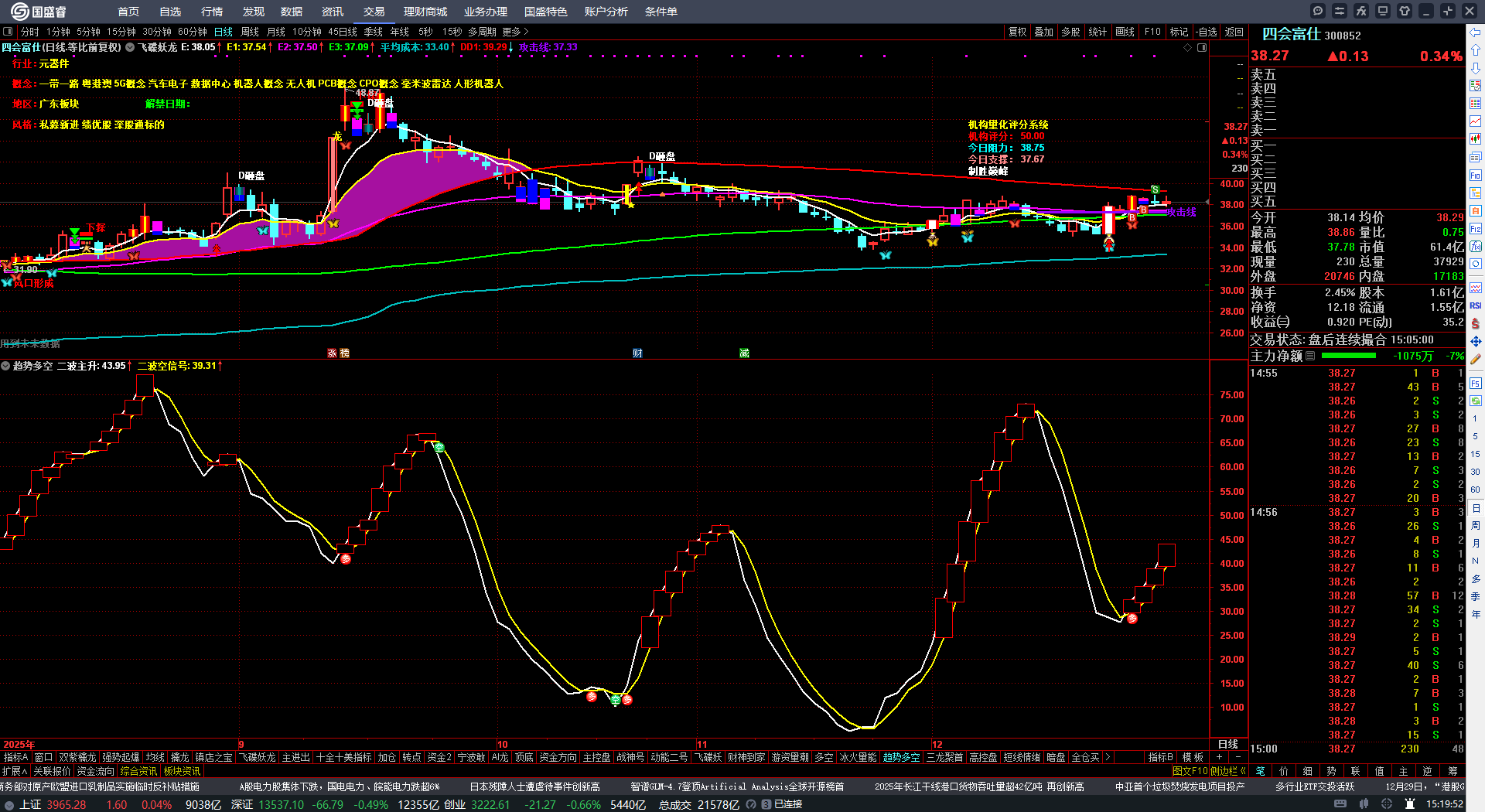This screenshot has height=812, width=1485.
Task: Toggle 侧边栏 sidebar visibility
Action: point(1229,771)
